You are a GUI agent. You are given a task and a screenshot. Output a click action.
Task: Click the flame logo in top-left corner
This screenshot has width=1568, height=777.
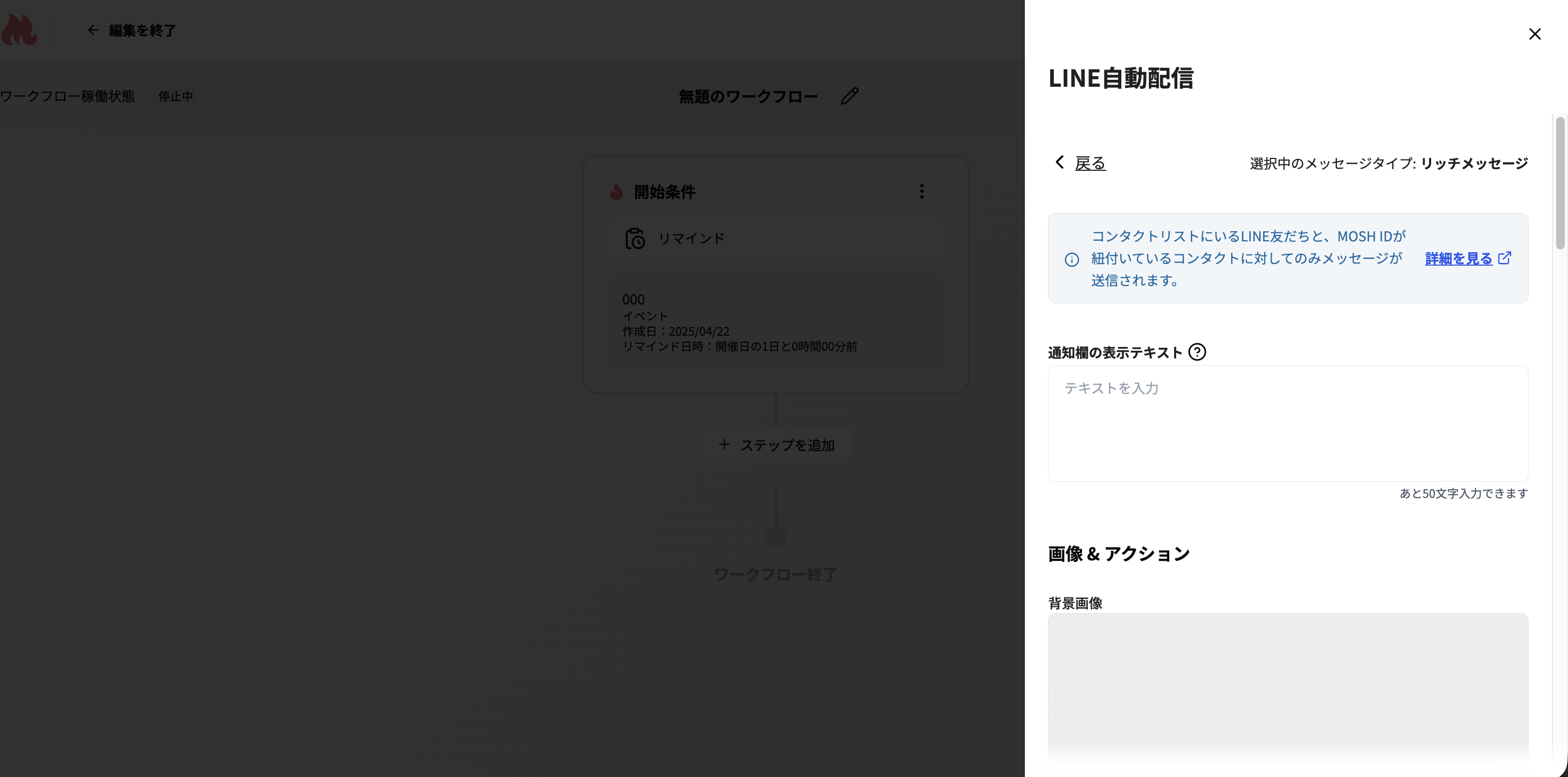pos(18,30)
